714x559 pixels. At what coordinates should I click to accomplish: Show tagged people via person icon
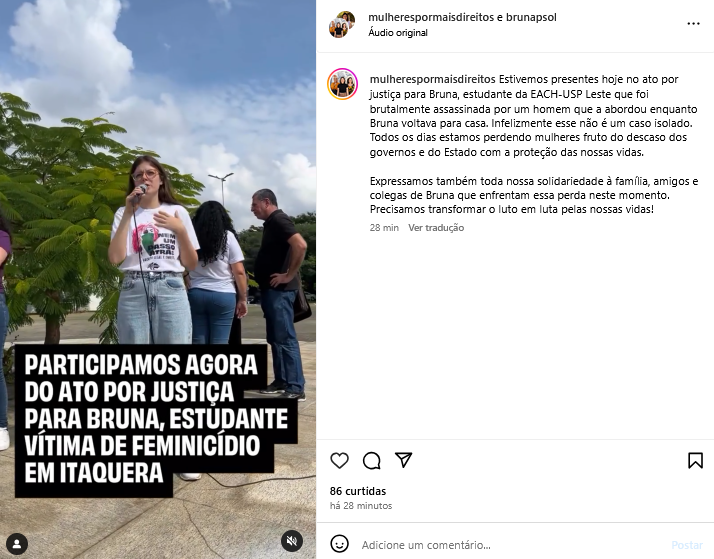click(17, 544)
